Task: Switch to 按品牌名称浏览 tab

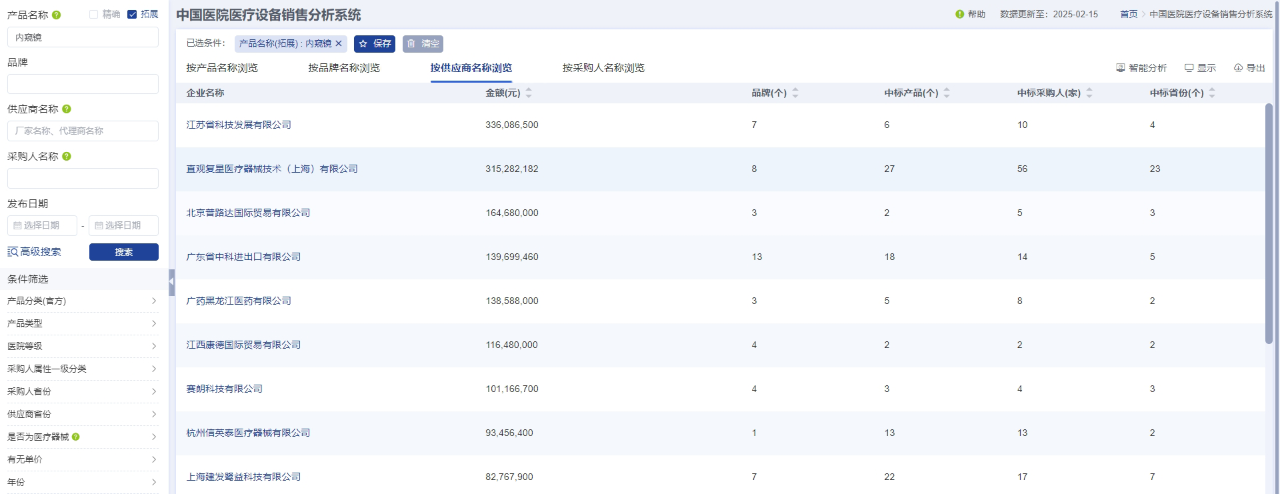Action: coord(343,68)
